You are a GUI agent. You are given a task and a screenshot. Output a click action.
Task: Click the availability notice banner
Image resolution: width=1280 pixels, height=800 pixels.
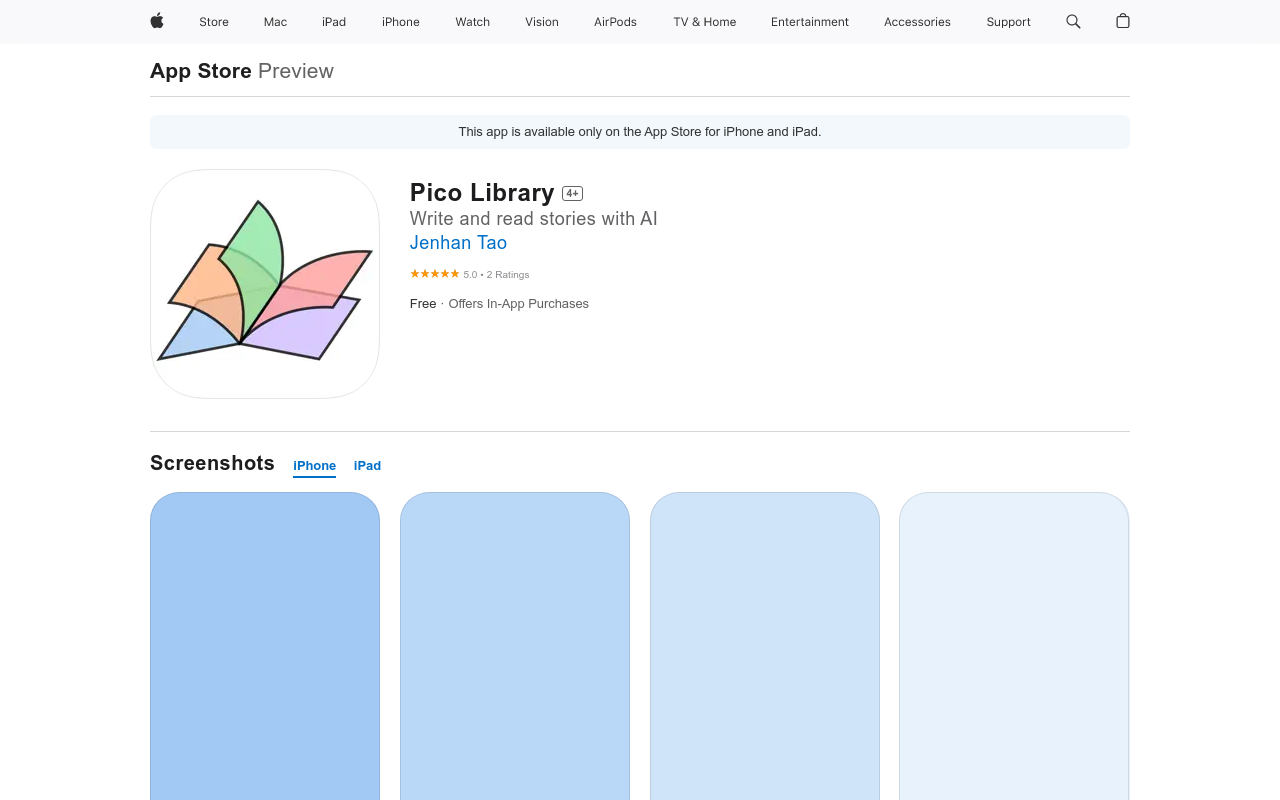[x=640, y=132]
